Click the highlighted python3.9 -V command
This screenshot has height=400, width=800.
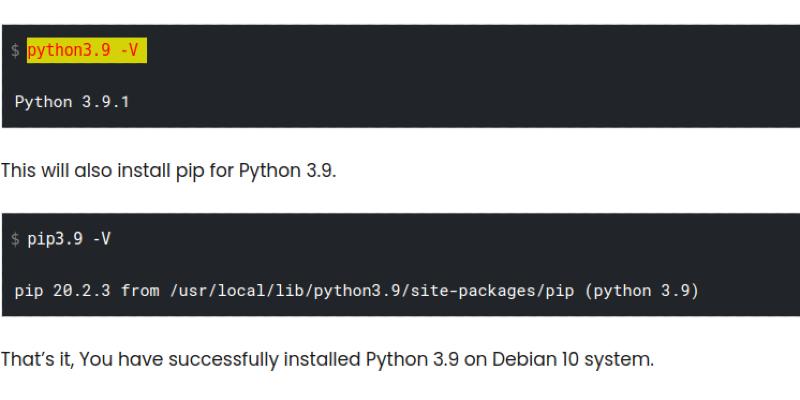point(86,50)
